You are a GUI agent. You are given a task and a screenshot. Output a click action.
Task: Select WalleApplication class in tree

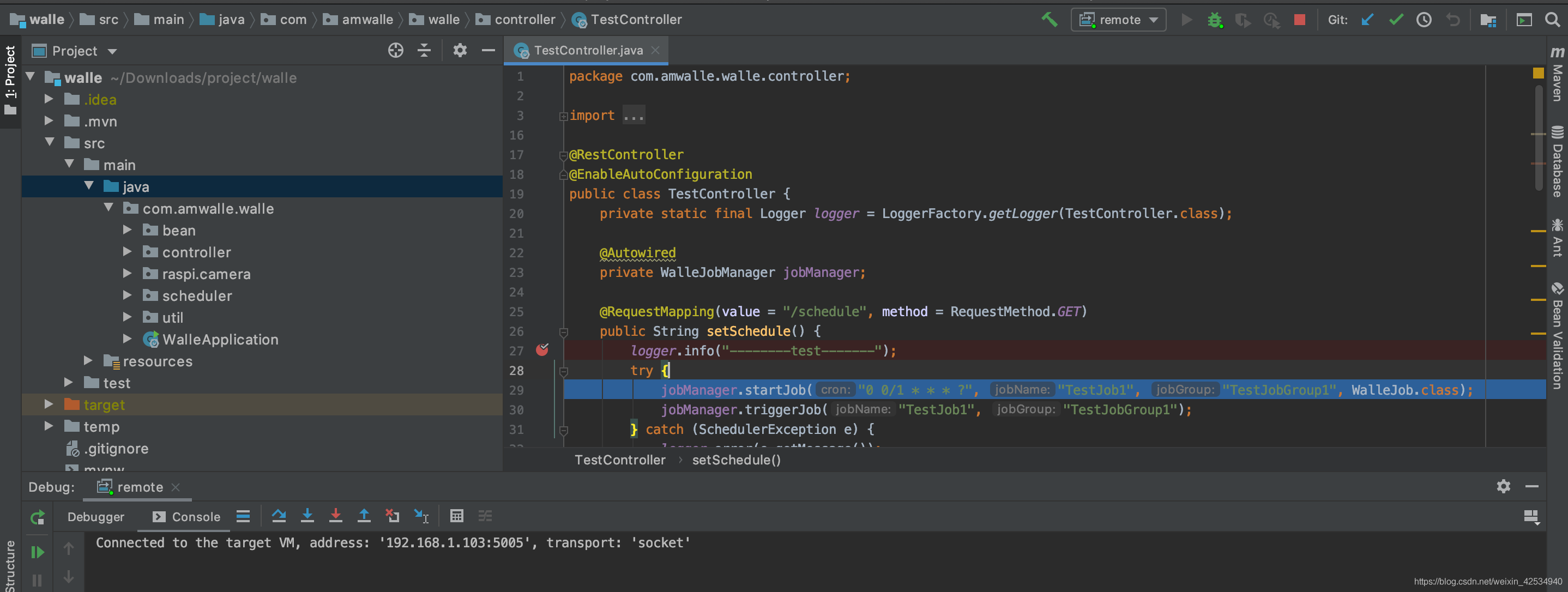[x=220, y=340]
